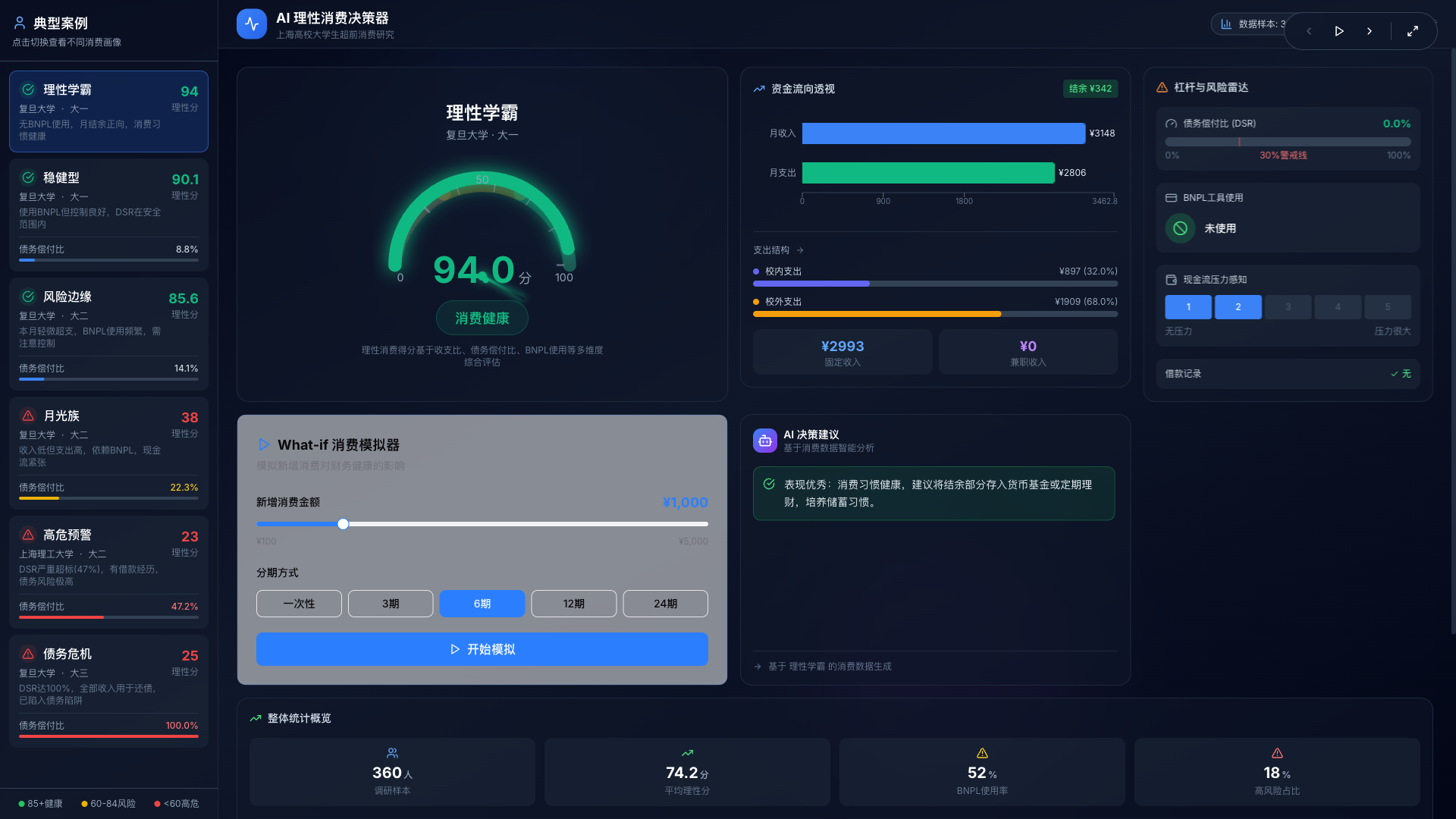
Task: Click the play button in the top bar
Action: [1339, 31]
